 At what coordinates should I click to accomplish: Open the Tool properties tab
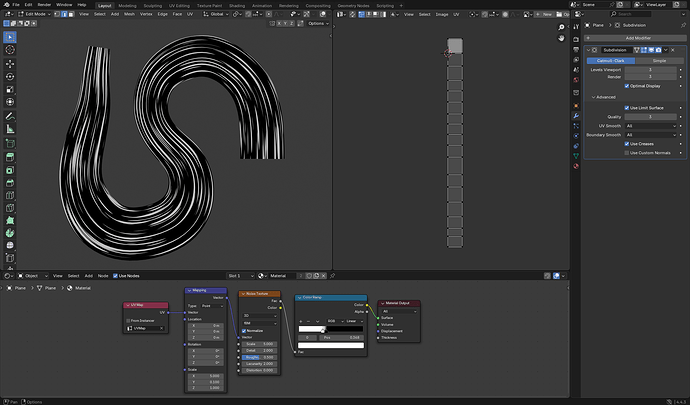tap(576, 27)
